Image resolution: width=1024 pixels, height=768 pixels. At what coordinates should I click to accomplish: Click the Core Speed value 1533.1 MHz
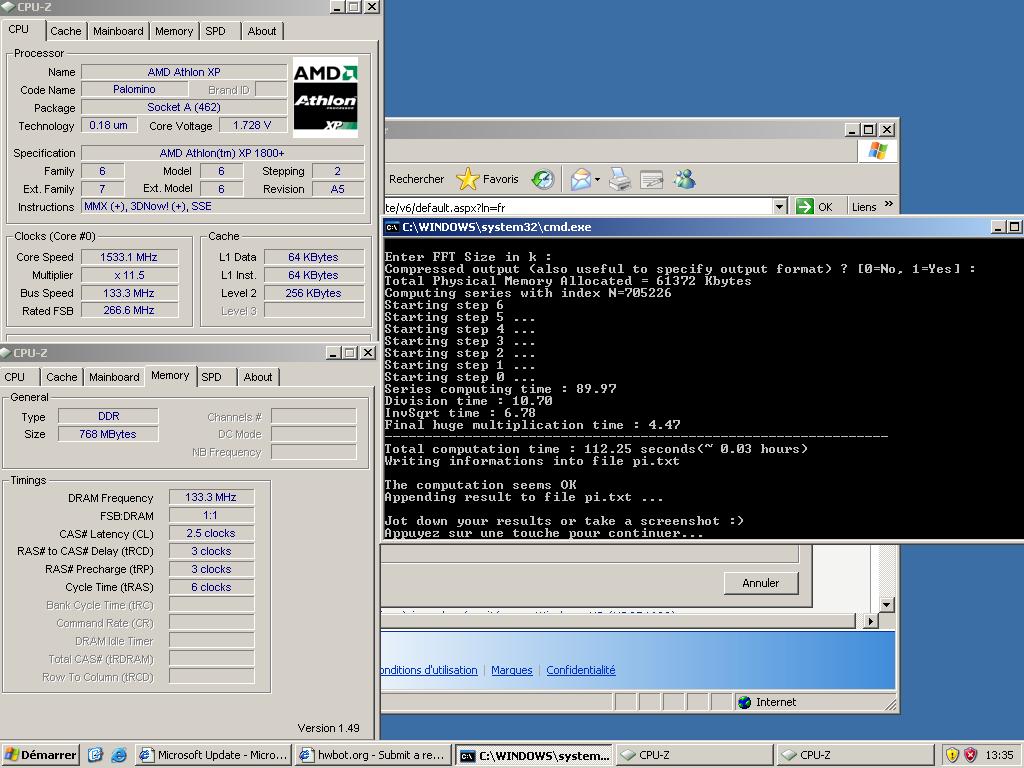point(129,257)
